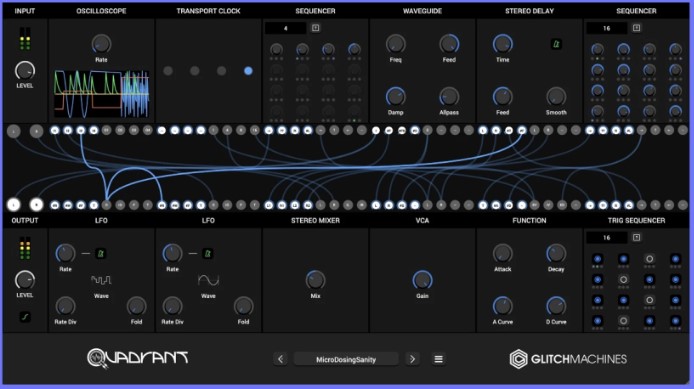The image size is (694, 389).
Task: Open the Trig Sequencer step count 16 field
Action: (606, 238)
